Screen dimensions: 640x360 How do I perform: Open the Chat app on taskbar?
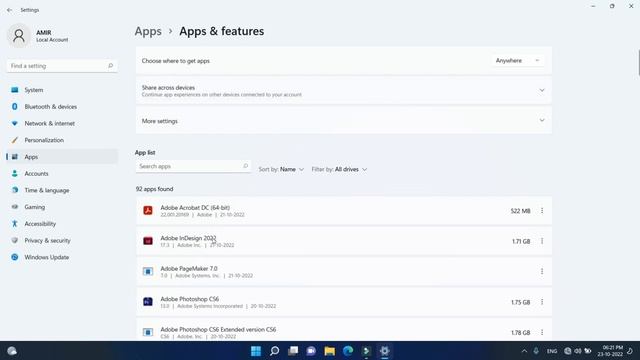(x=311, y=351)
